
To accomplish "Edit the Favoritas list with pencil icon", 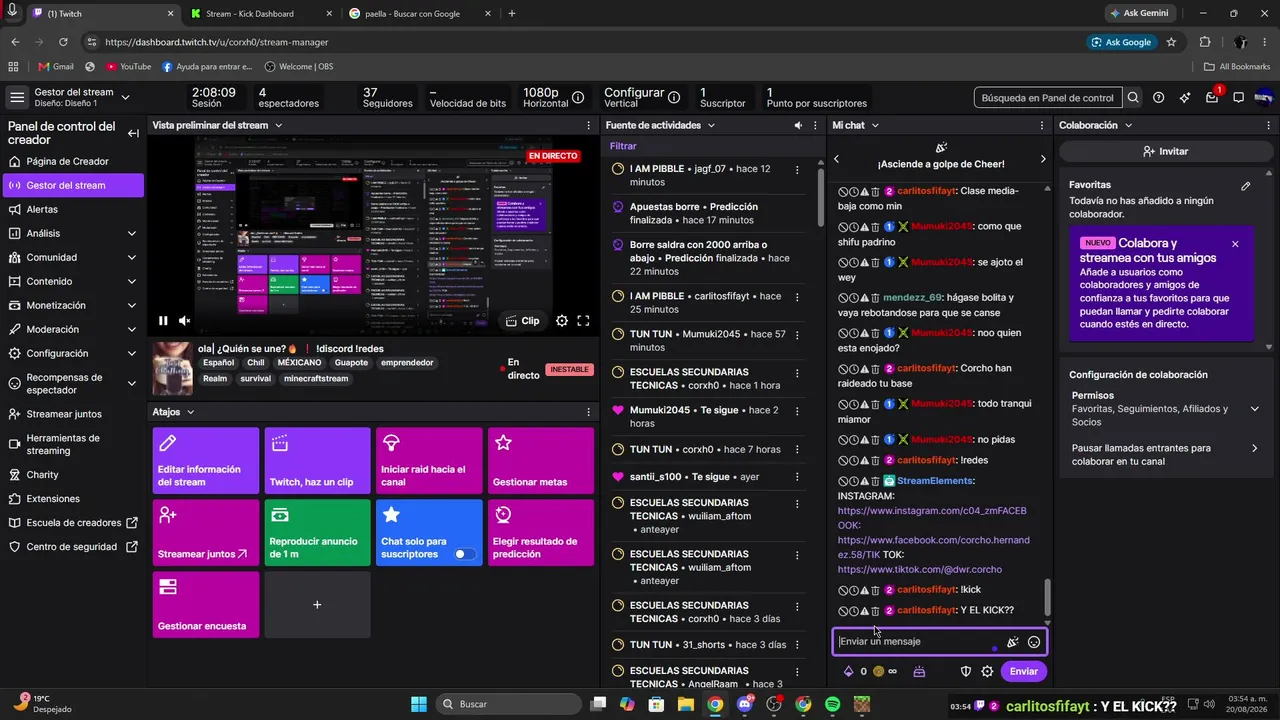I will (1246, 185).
